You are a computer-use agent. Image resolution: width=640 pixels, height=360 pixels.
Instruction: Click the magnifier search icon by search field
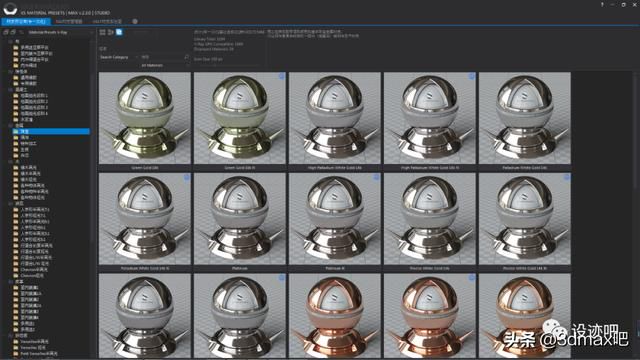(x=187, y=57)
